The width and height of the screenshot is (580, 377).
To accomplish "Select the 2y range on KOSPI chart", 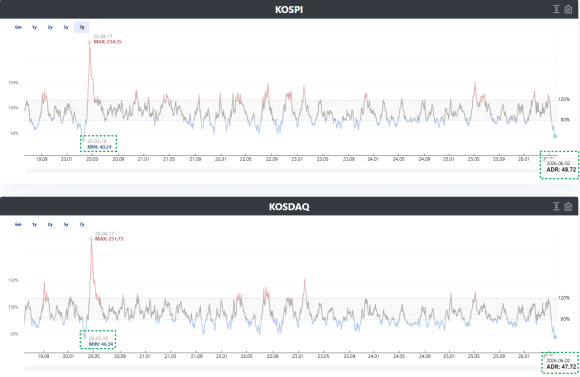I will pyautogui.click(x=50, y=27).
